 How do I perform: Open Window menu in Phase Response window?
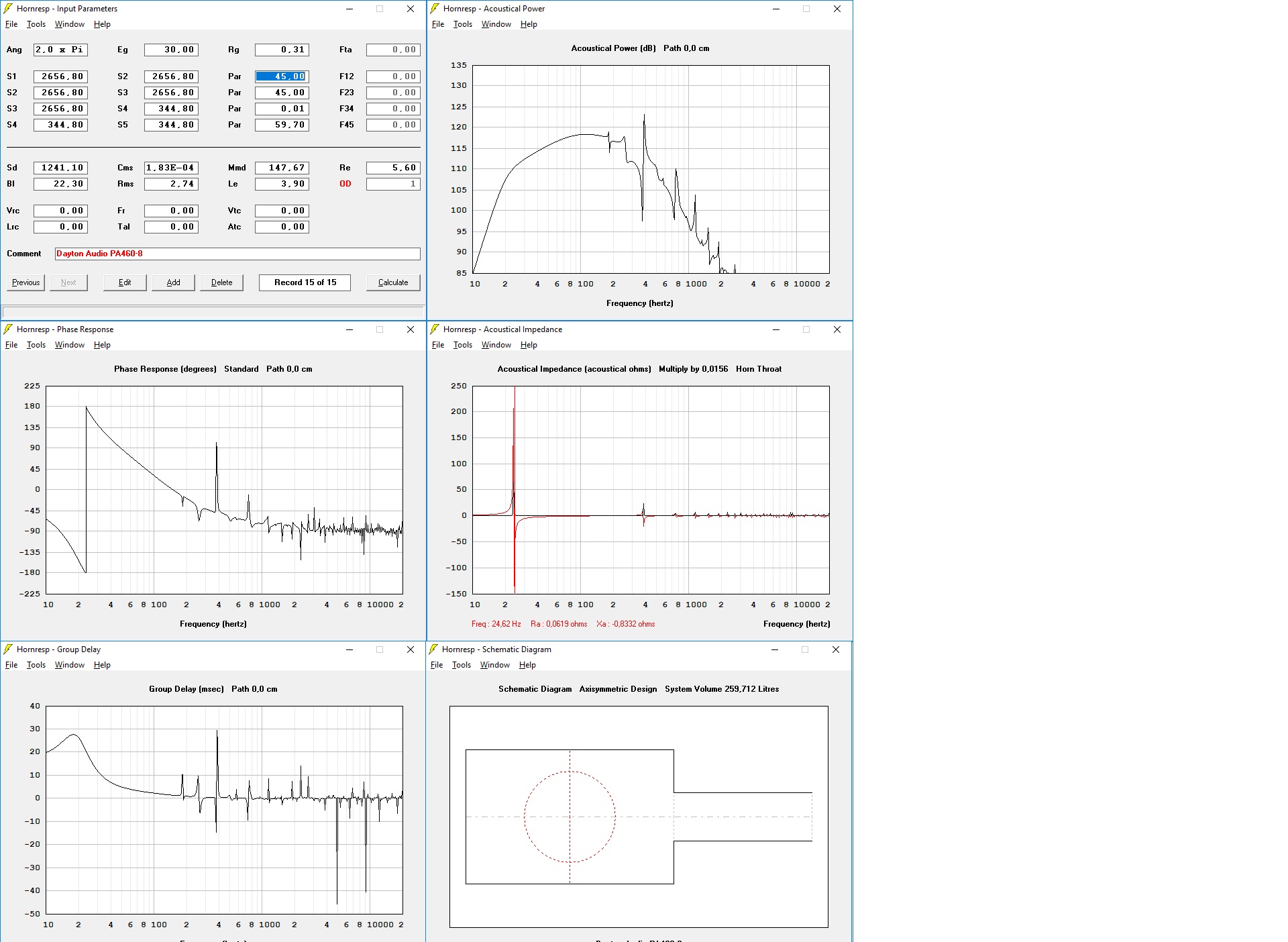click(x=70, y=345)
